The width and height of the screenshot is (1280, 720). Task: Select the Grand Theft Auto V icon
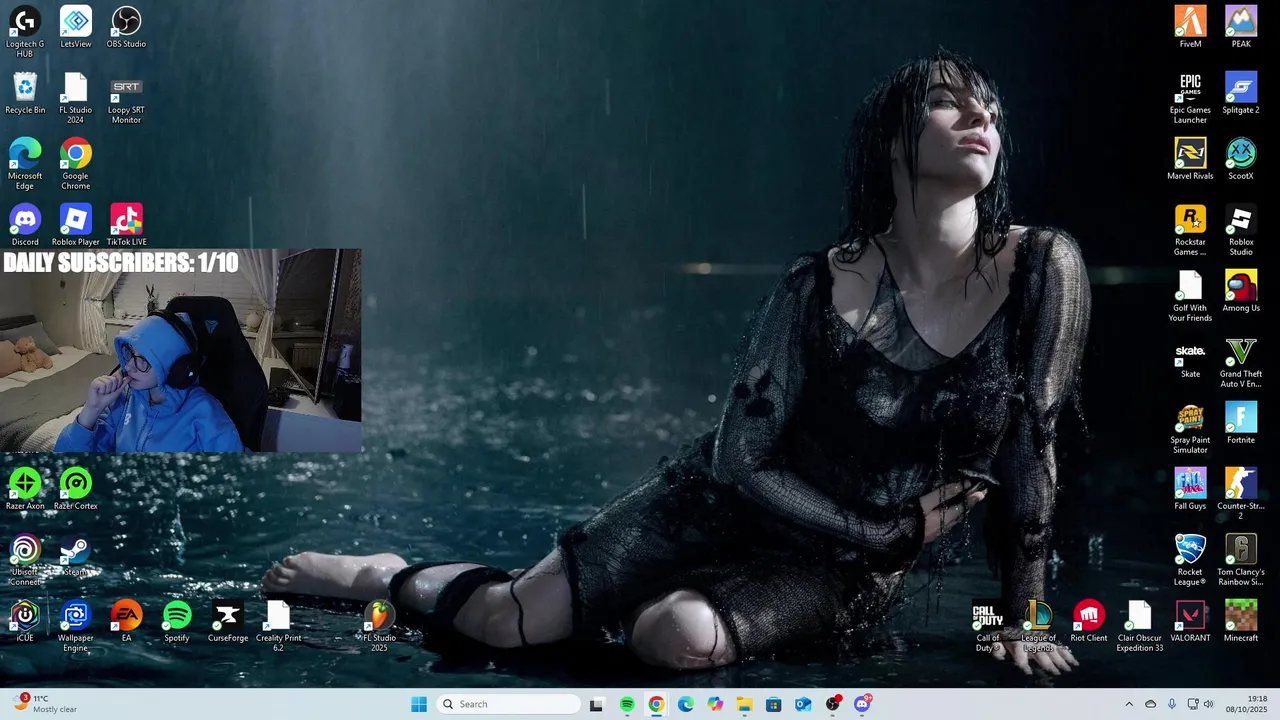pyautogui.click(x=1241, y=361)
